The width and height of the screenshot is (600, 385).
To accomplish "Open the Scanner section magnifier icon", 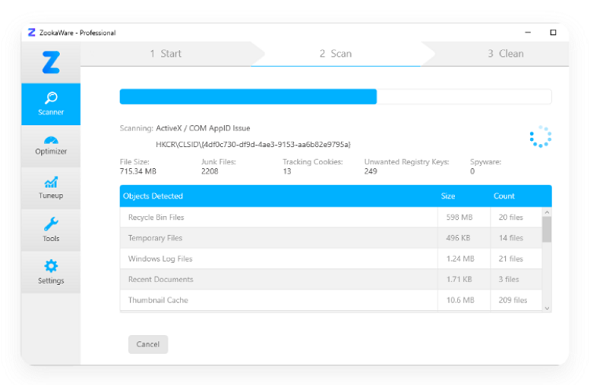I will click(51, 98).
